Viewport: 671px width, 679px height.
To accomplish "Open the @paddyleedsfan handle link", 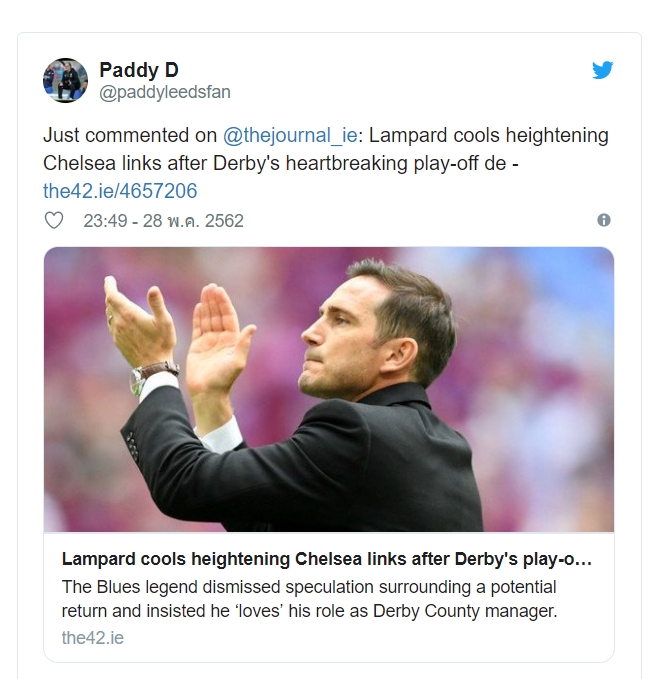I will [x=164, y=92].
